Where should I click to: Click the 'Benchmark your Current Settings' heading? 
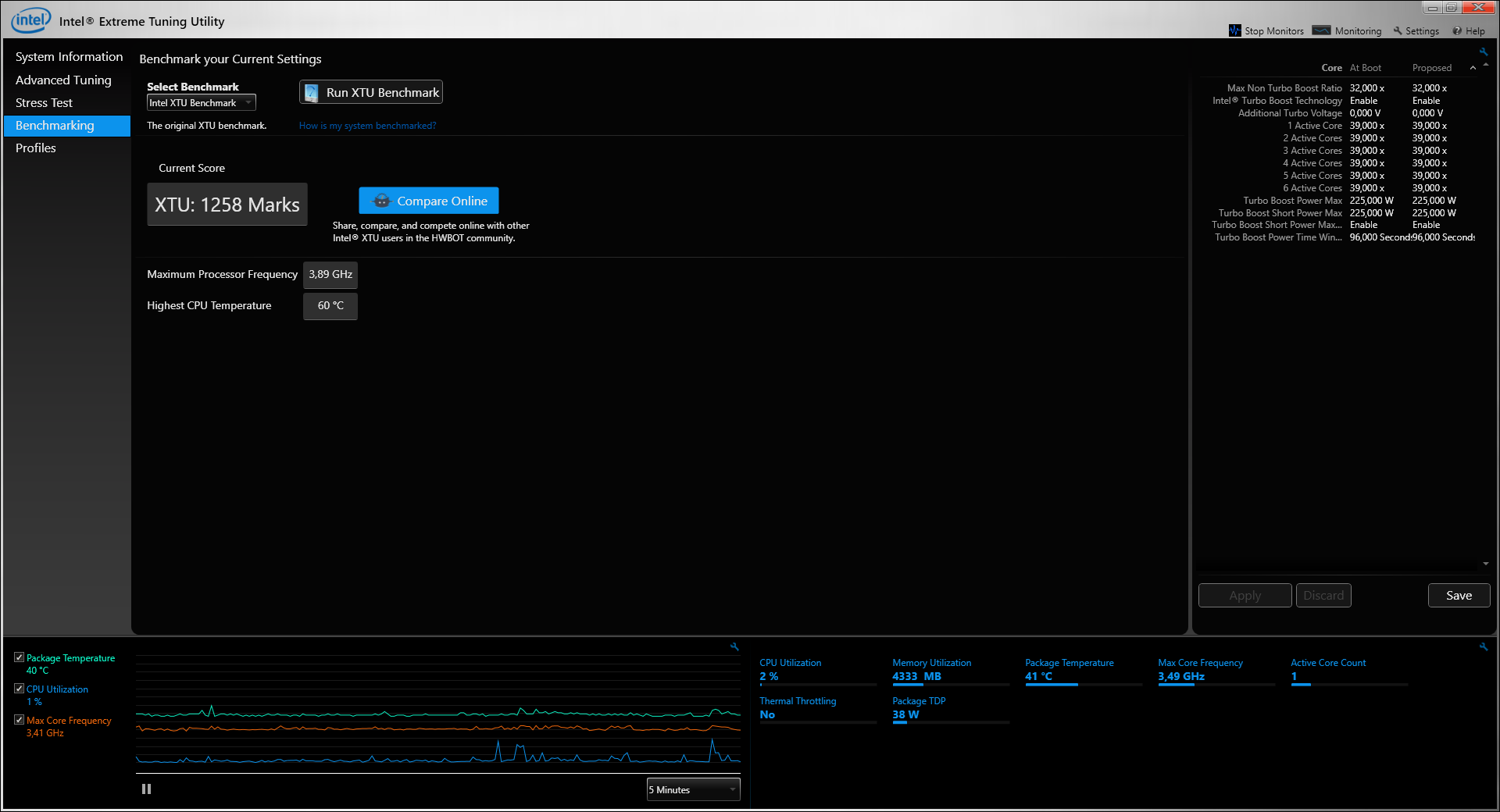[230, 59]
